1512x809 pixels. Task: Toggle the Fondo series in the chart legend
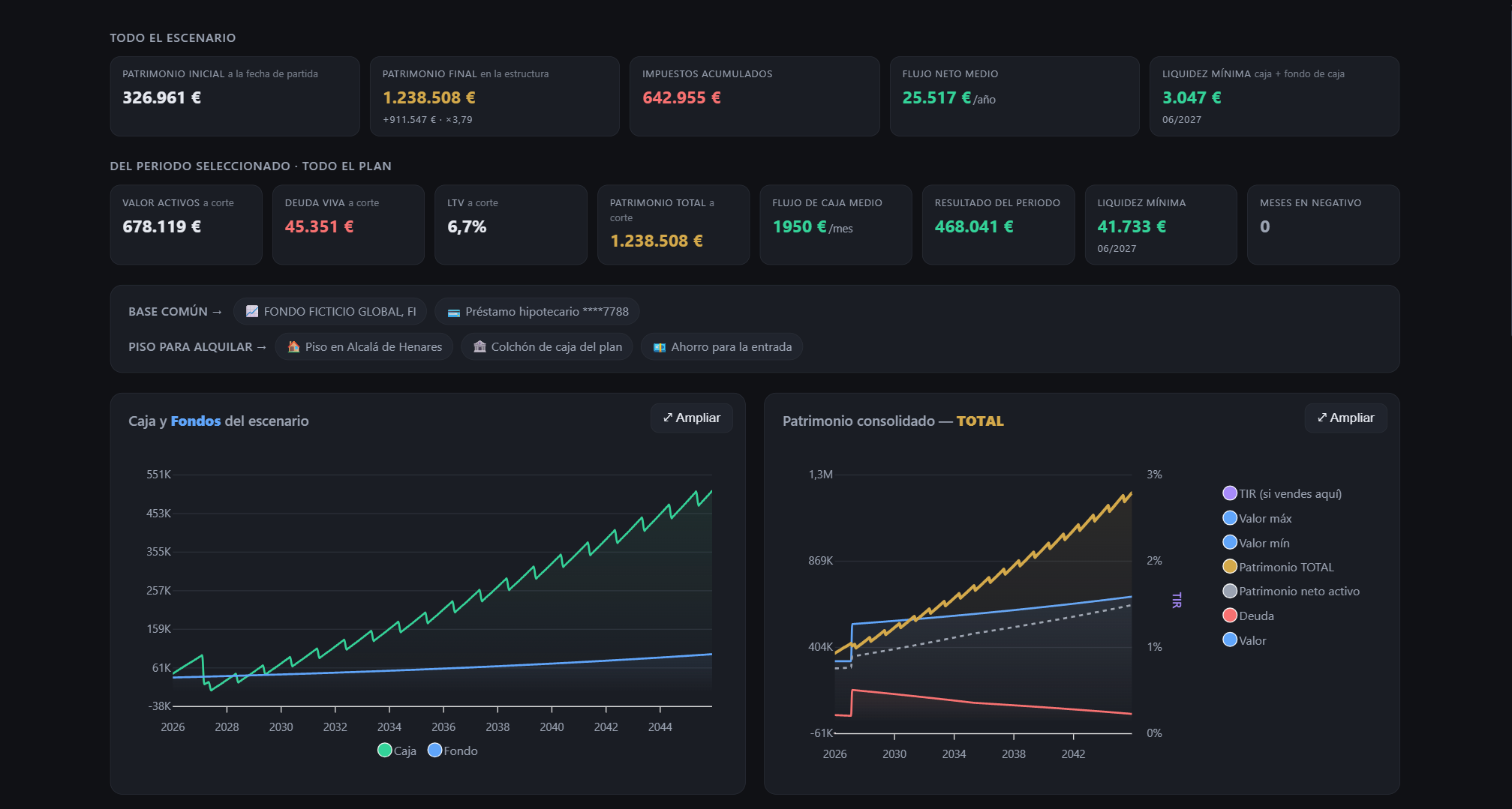click(x=453, y=750)
